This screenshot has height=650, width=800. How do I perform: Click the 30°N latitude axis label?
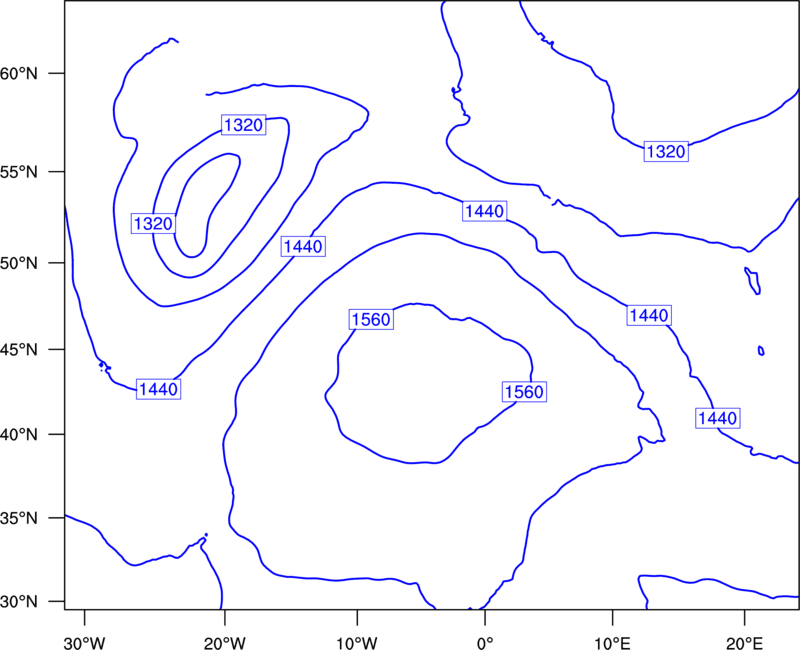19,602
